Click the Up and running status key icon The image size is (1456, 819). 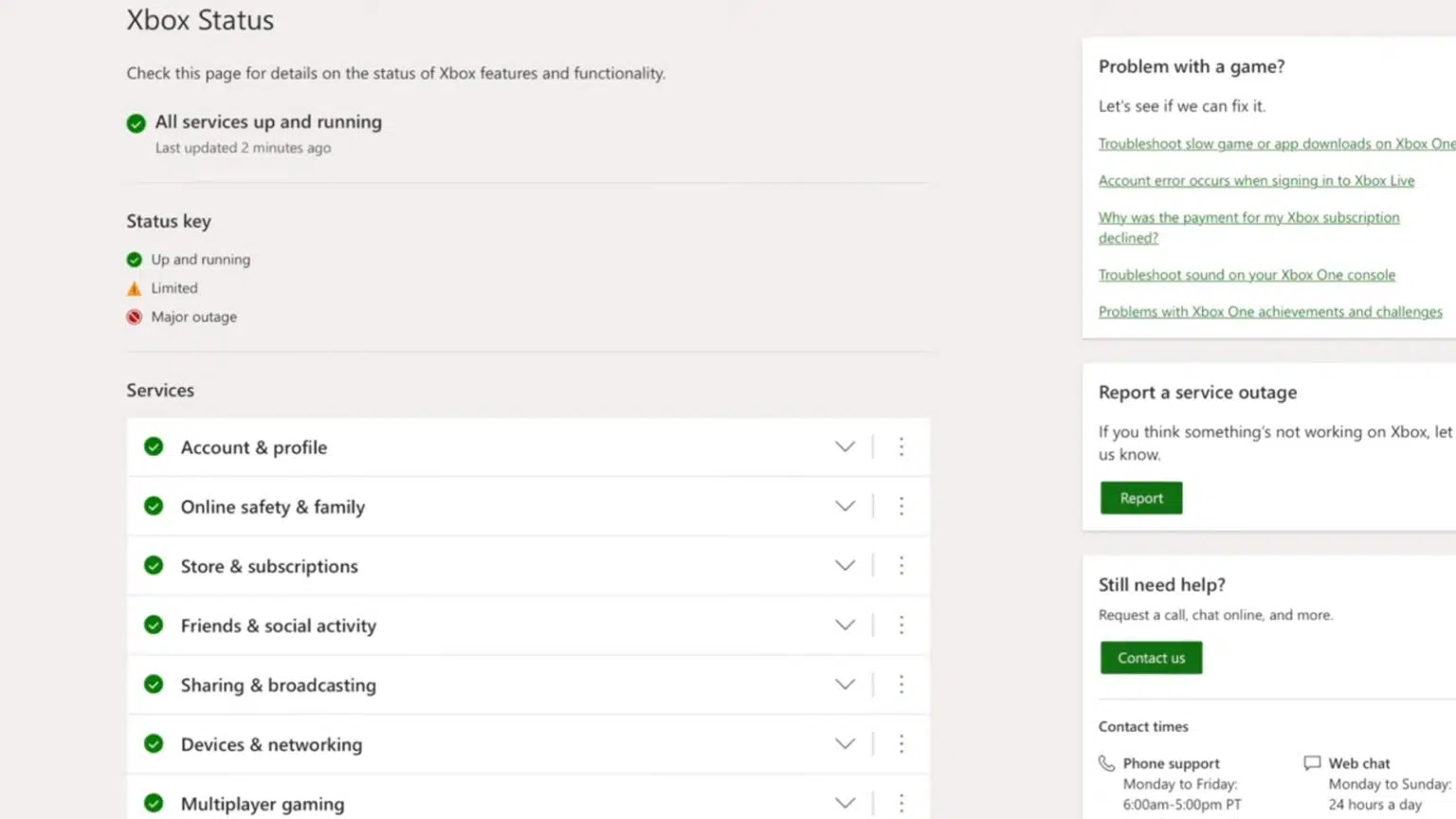(135, 260)
